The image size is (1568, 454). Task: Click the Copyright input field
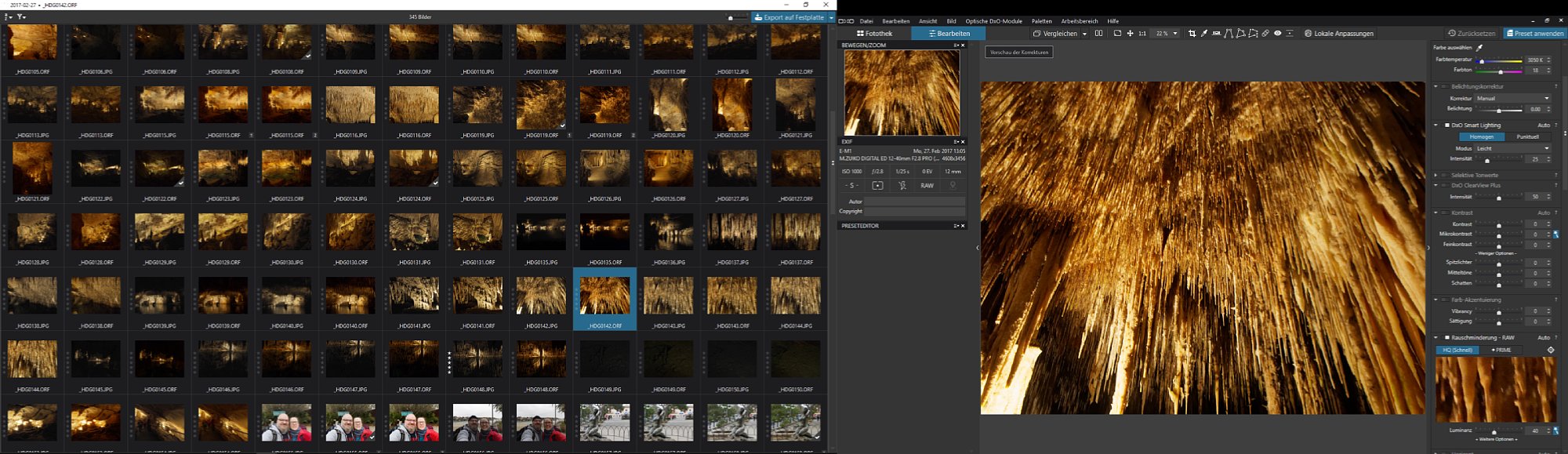[x=914, y=212]
